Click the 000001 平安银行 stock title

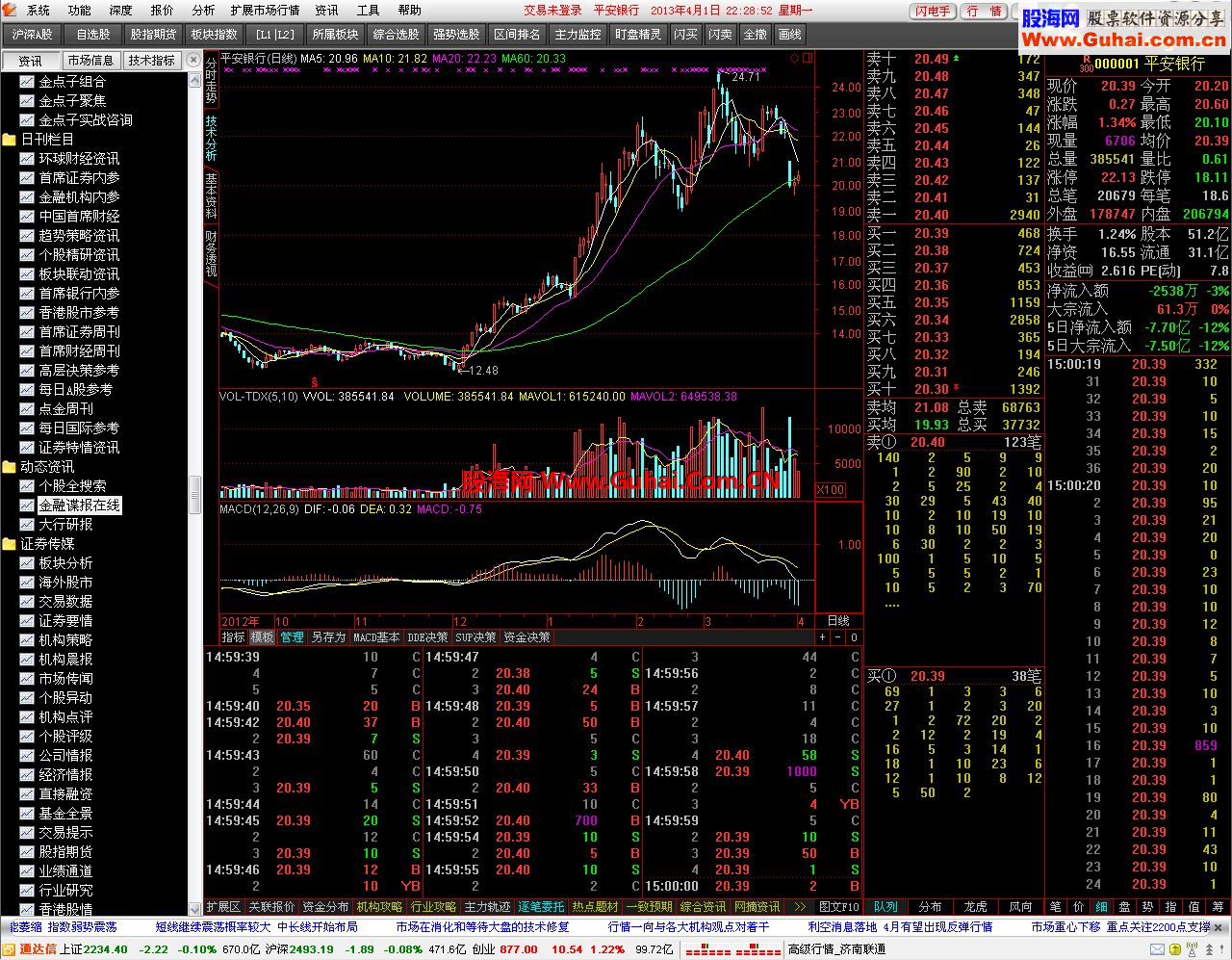point(1150,64)
